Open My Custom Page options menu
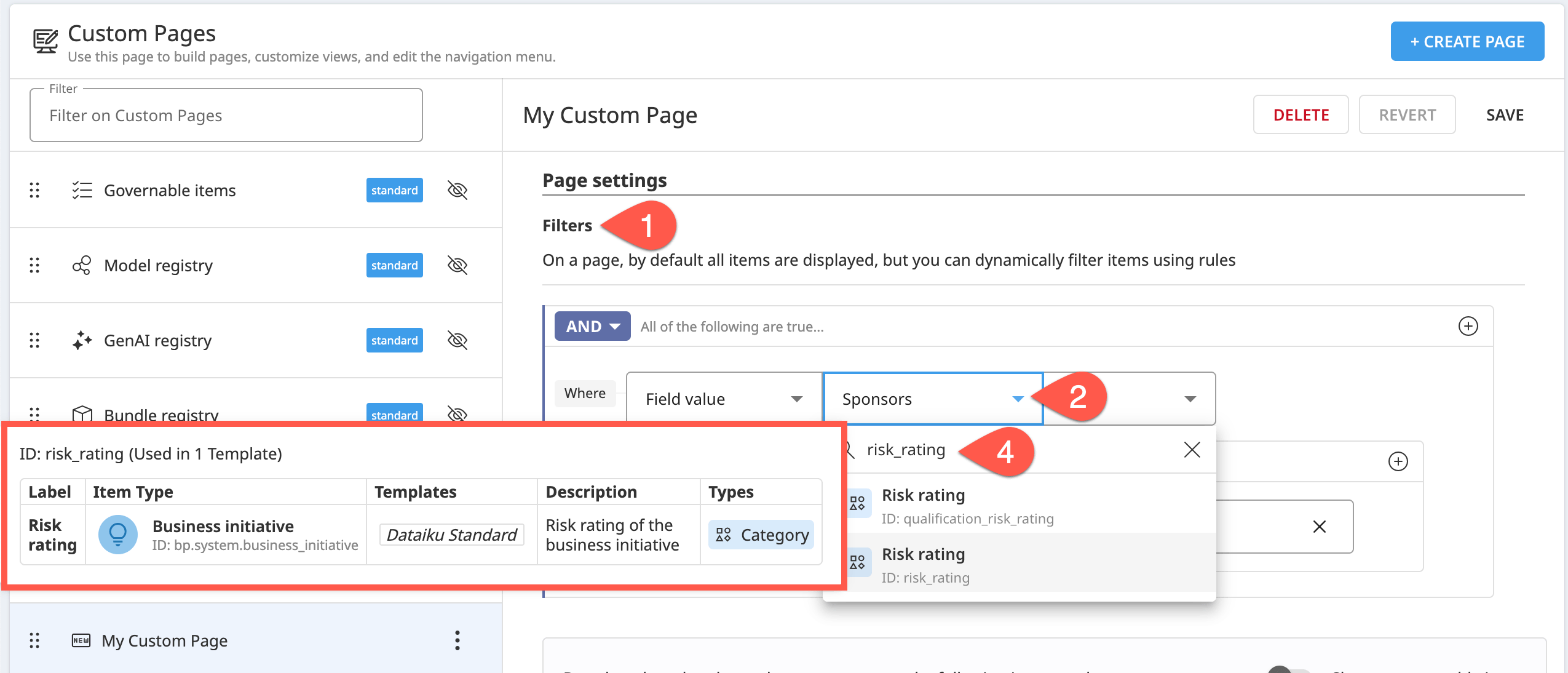Viewport: 1568px width, 673px height. pyautogui.click(x=457, y=640)
